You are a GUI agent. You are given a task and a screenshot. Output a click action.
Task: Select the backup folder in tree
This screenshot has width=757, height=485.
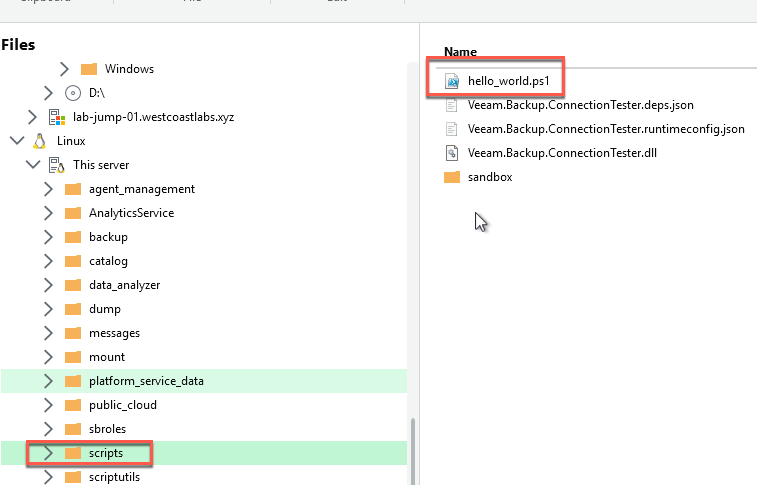[108, 237]
